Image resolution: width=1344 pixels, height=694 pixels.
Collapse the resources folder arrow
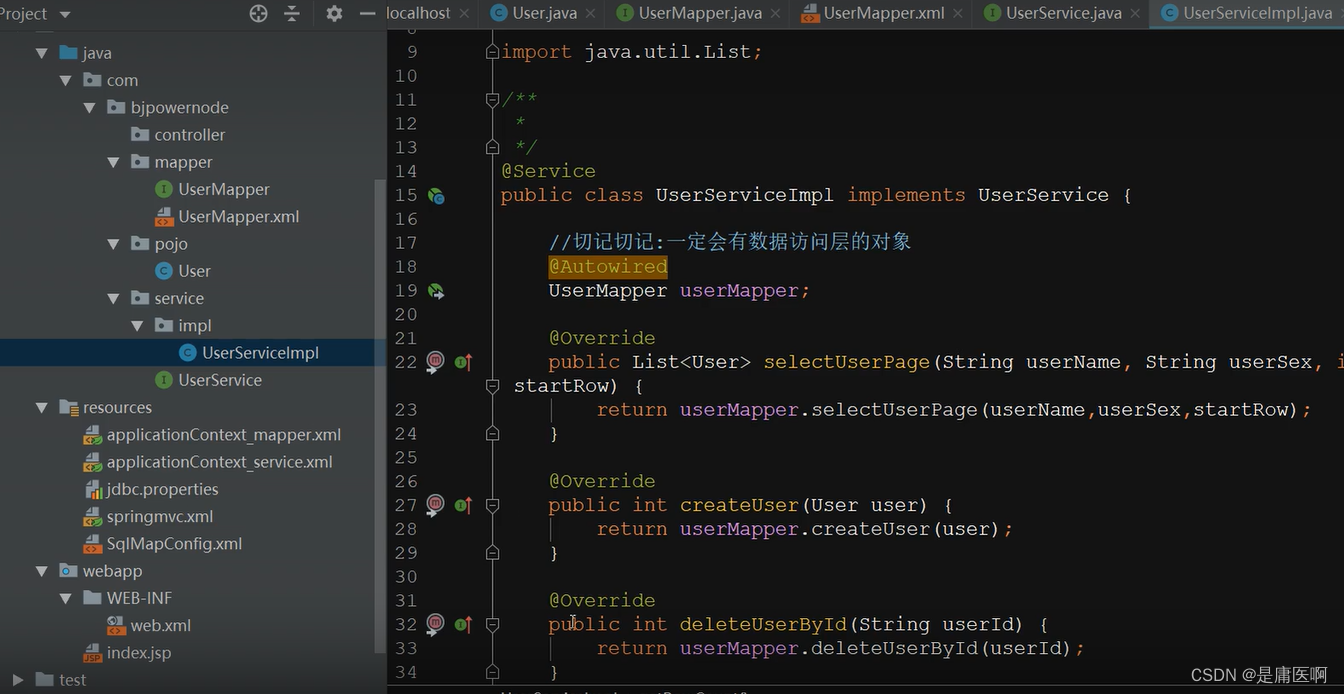click(x=42, y=407)
